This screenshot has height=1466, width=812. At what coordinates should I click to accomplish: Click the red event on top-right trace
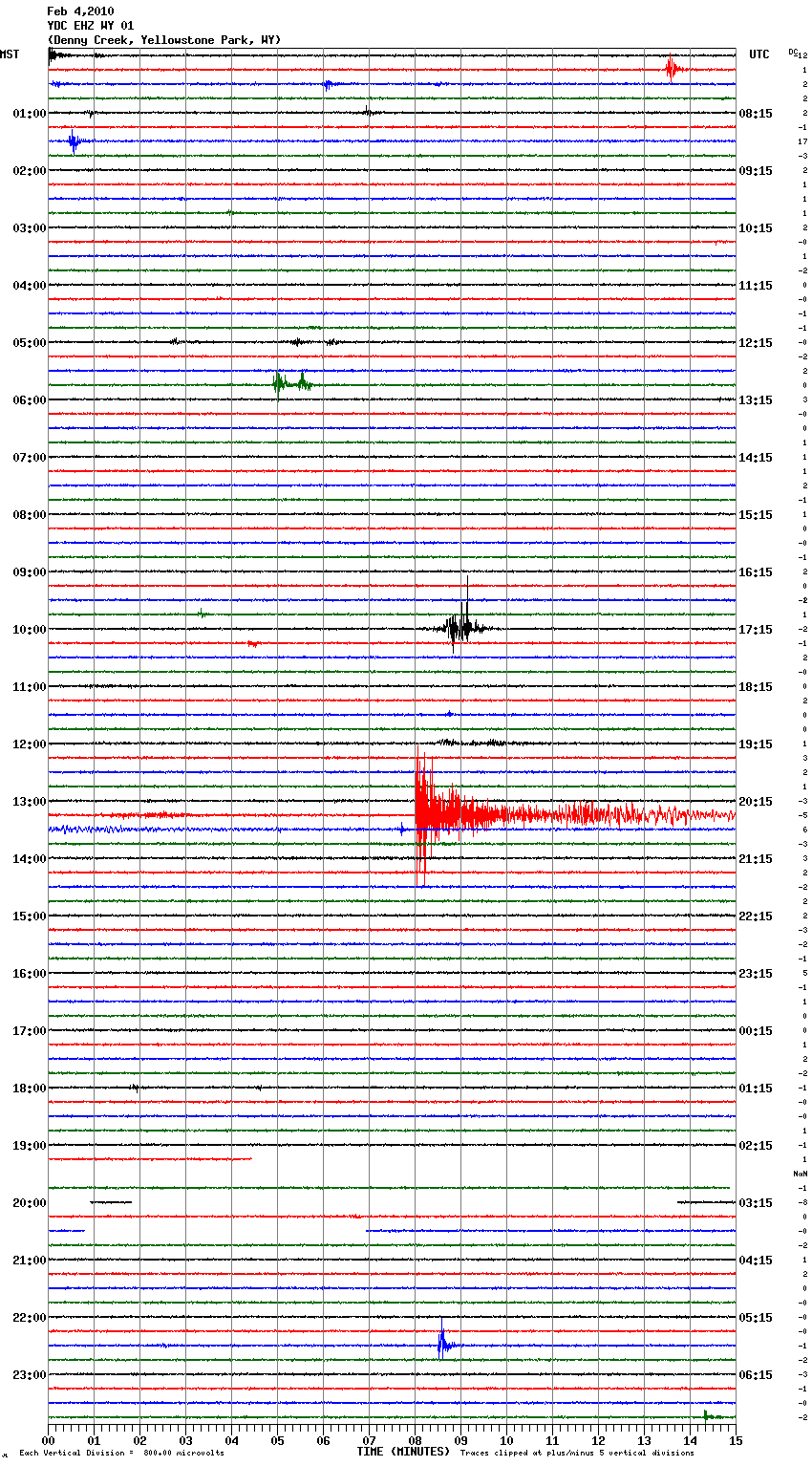click(673, 69)
